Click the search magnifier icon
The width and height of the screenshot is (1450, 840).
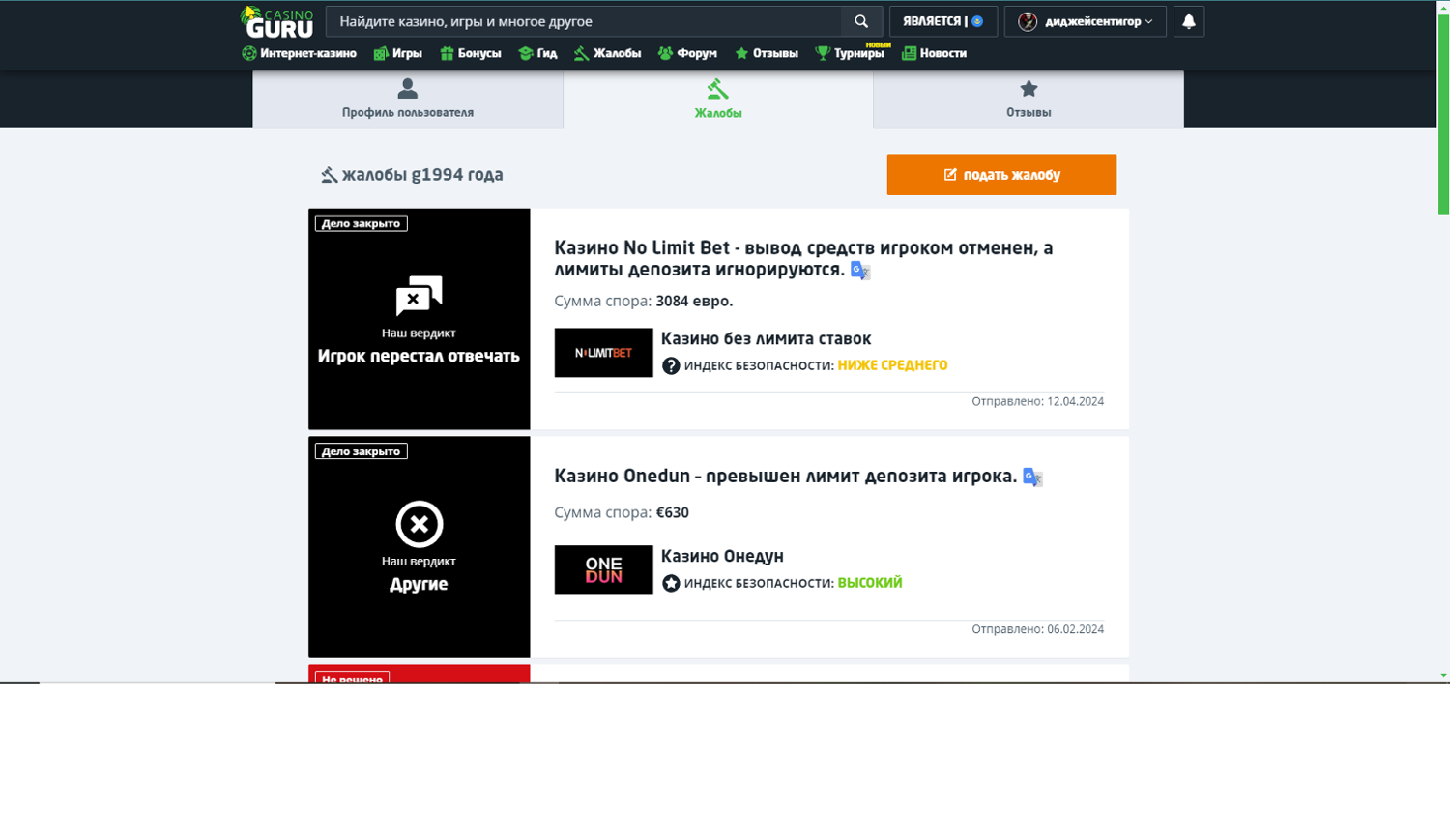(861, 21)
